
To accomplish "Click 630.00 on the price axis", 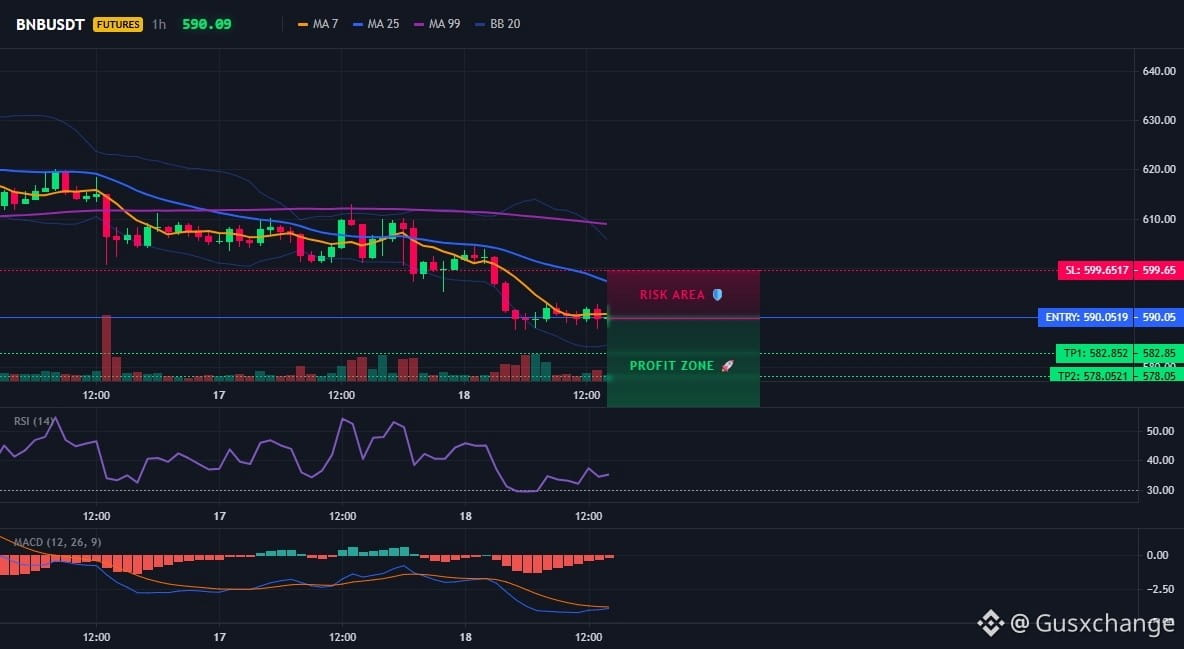I will click(1159, 120).
